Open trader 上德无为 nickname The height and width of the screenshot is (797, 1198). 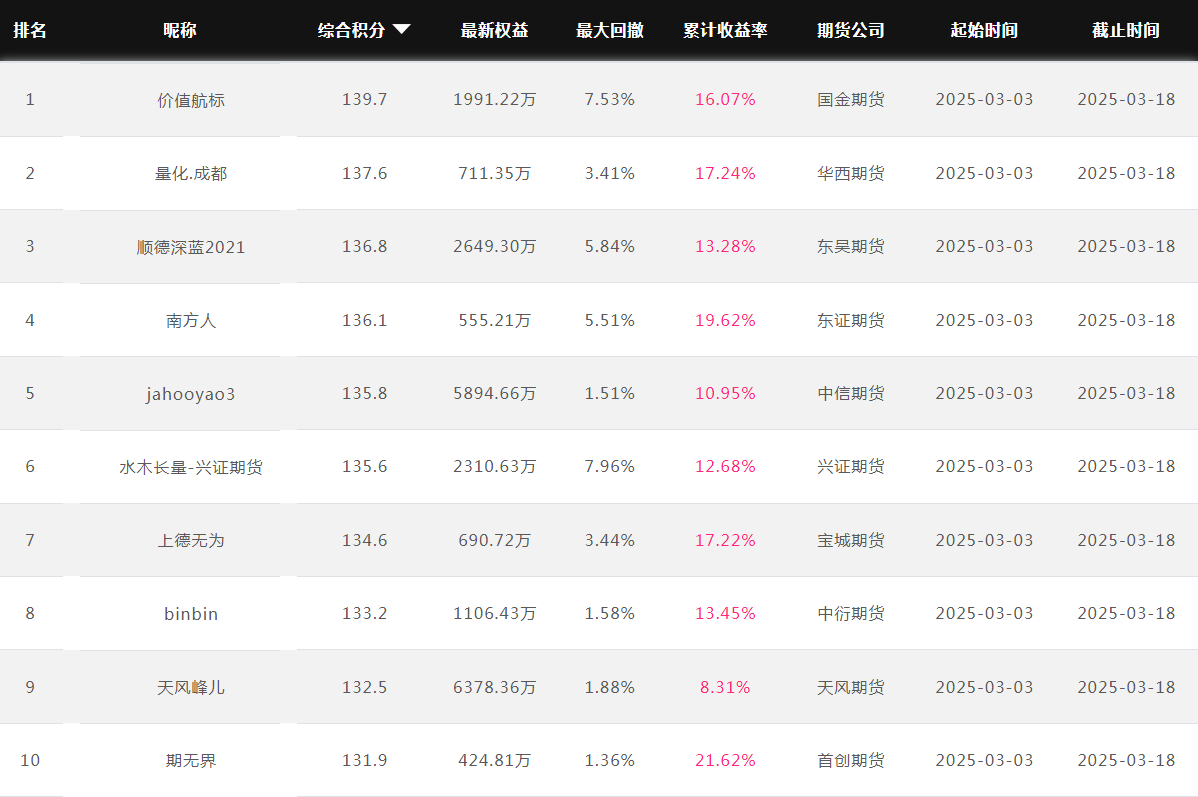(191, 540)
